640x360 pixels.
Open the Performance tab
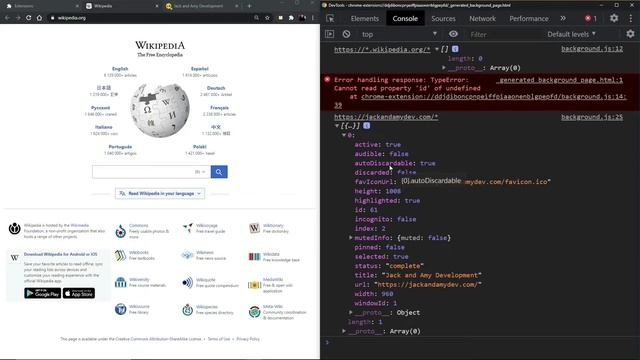click(x=529, y=18)
